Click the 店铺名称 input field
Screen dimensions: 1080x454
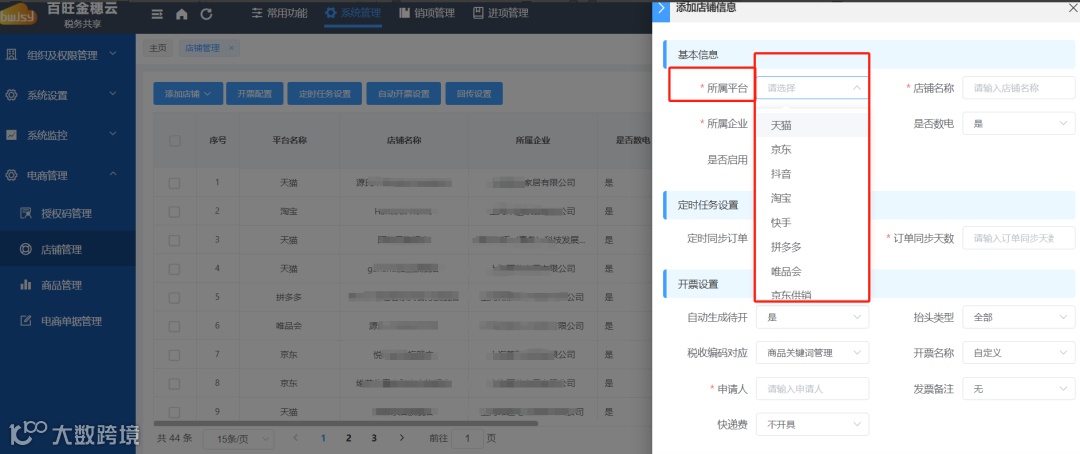1018,87
